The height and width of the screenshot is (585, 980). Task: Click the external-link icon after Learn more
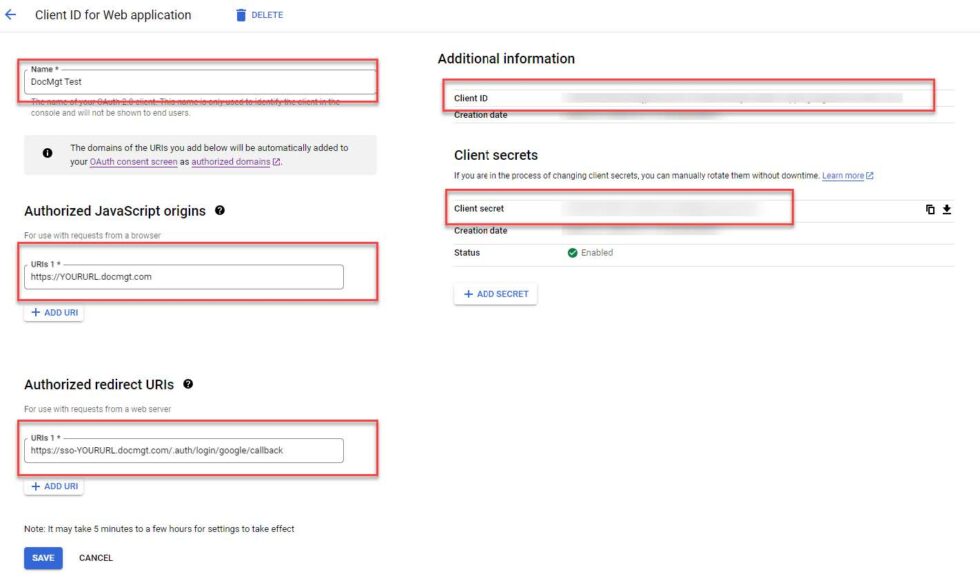point(870,175)
